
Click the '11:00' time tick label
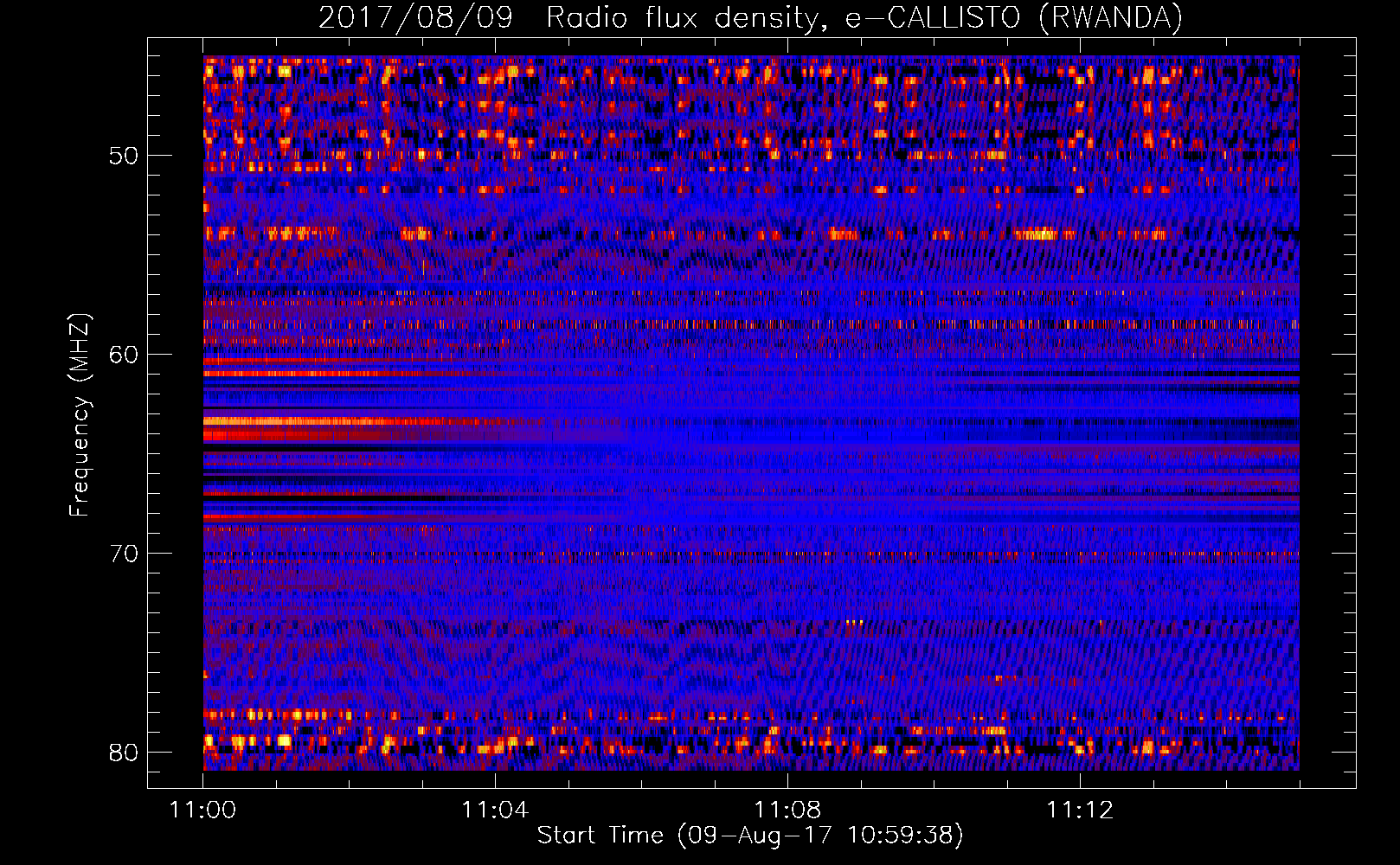[202, 811]
